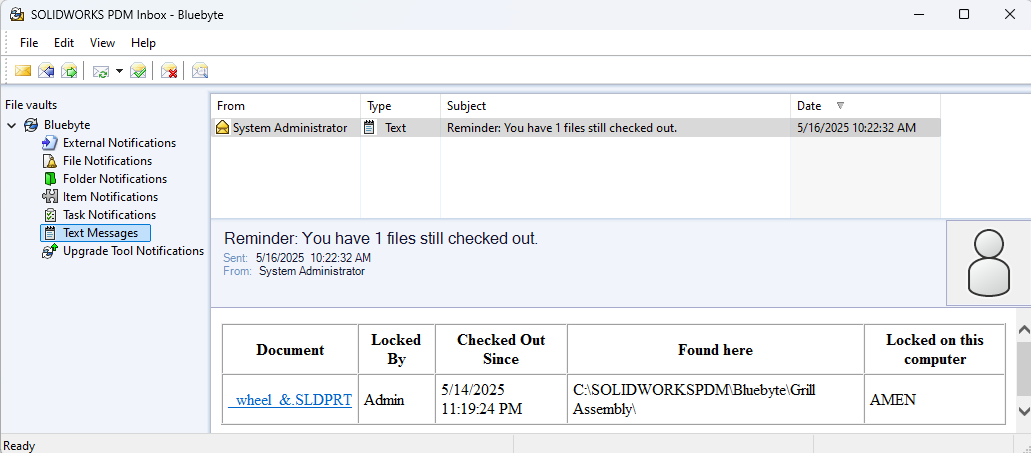Select the System Administrator message row
This screenshot has width=1031, height=453.
(x=575, y=128)
